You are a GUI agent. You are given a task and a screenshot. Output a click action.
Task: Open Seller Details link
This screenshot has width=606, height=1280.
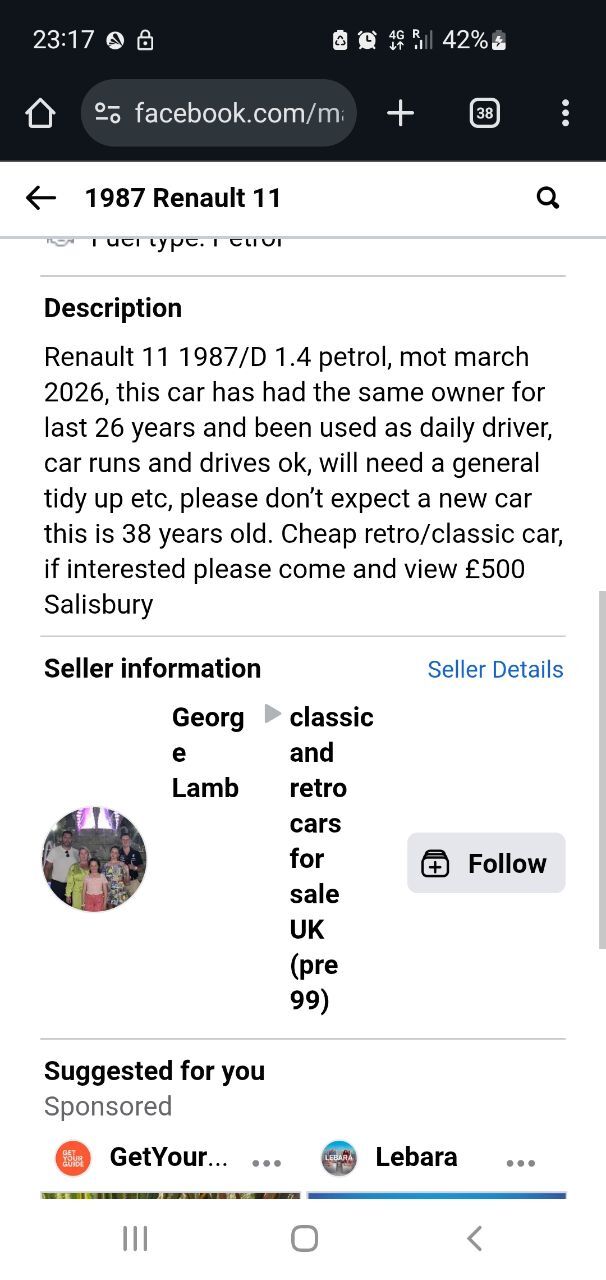[495, 670]
